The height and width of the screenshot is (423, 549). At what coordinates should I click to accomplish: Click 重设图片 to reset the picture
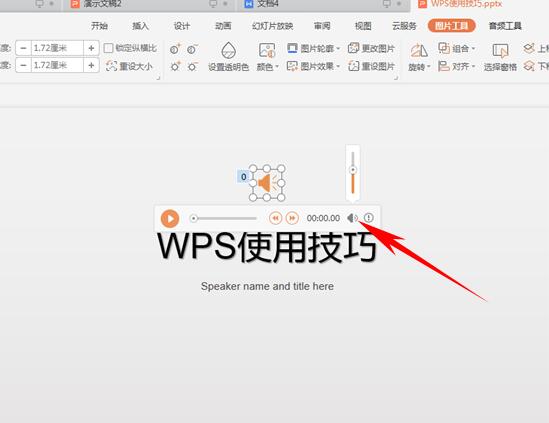pos(371,66)
